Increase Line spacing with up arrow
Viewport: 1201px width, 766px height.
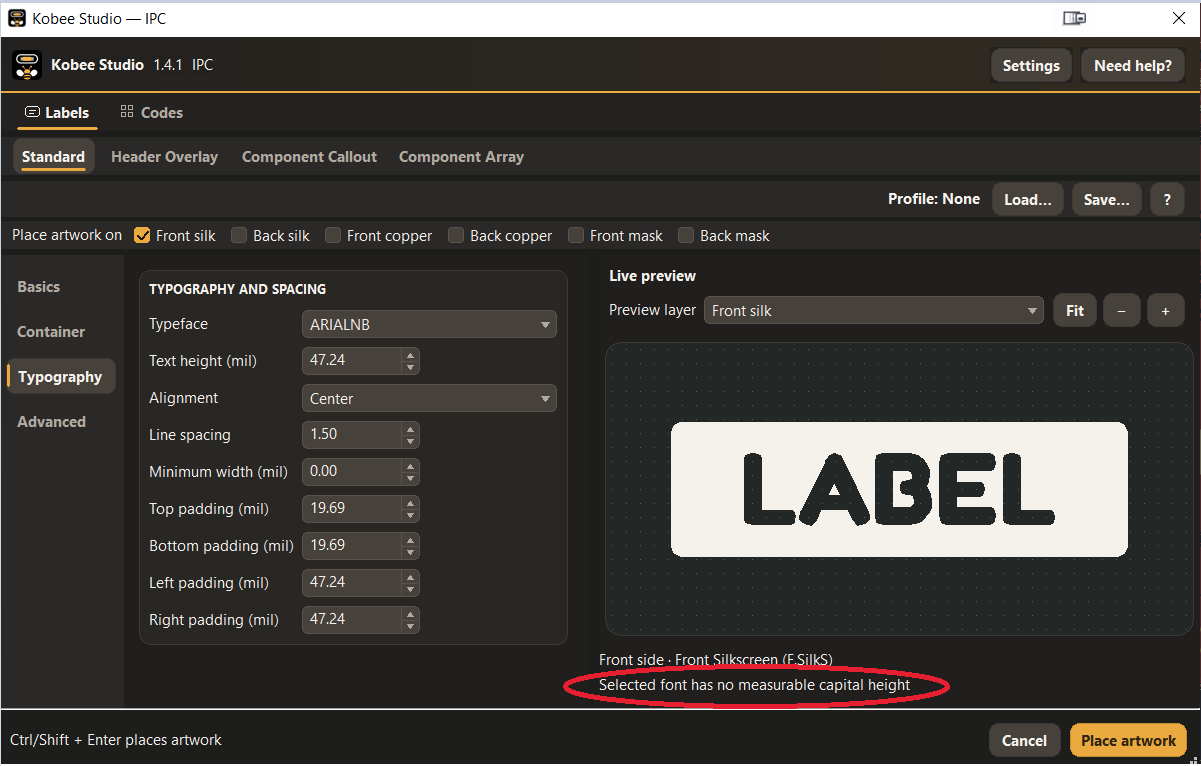[410, 428]
